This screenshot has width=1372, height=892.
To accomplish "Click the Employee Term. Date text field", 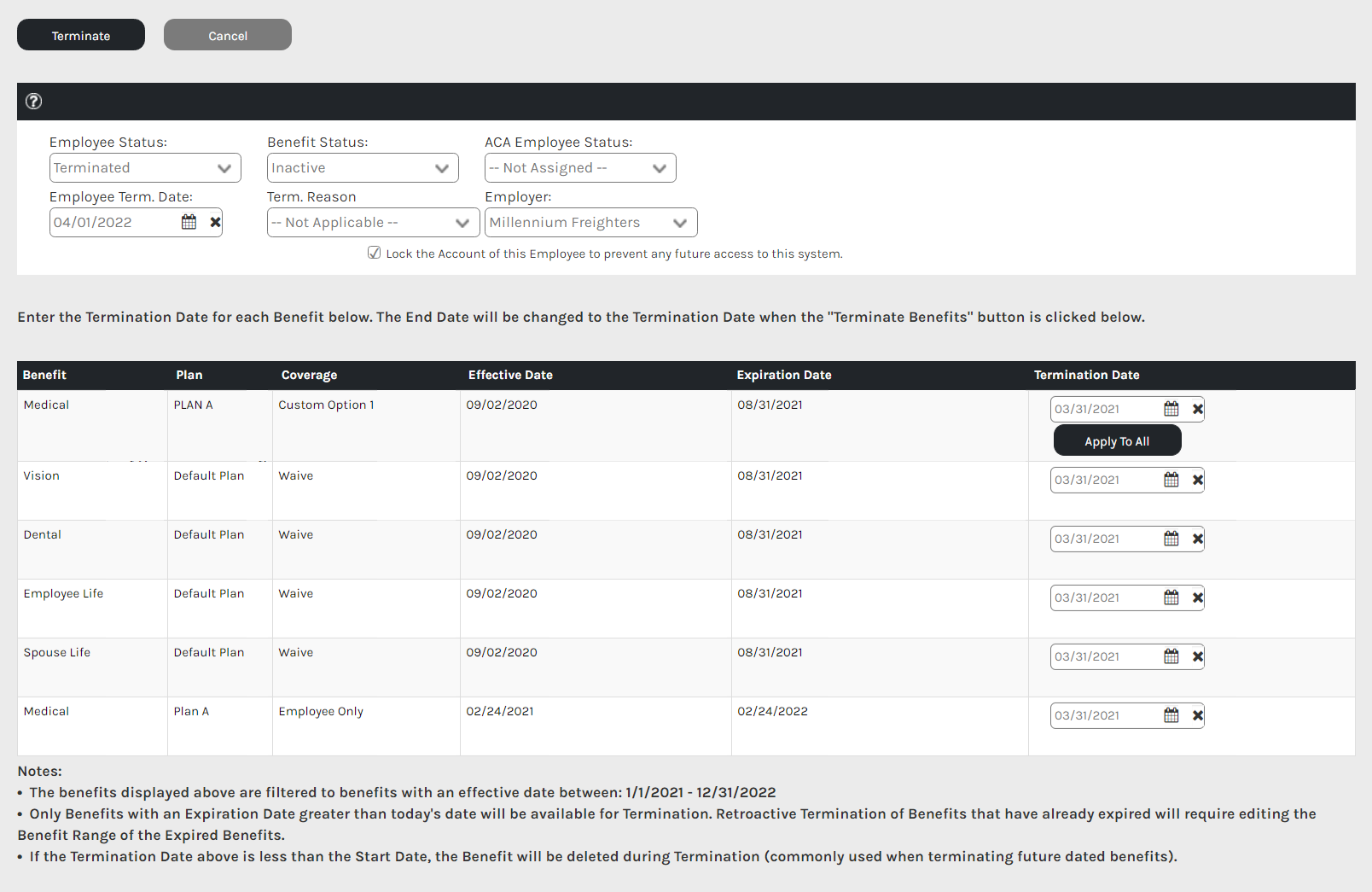I will click(113, 223).
